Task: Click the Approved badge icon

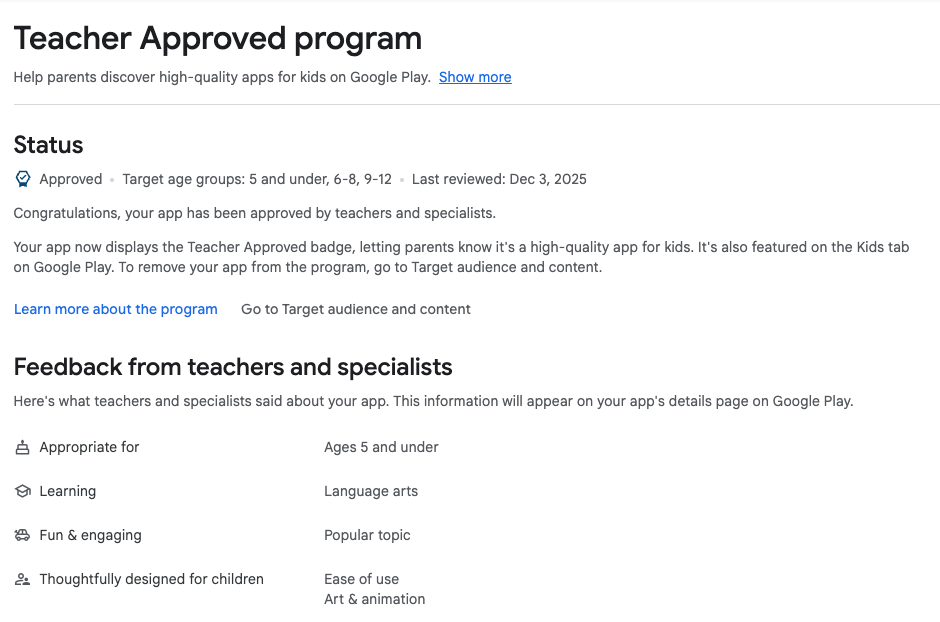Action: tap(23, 180)
